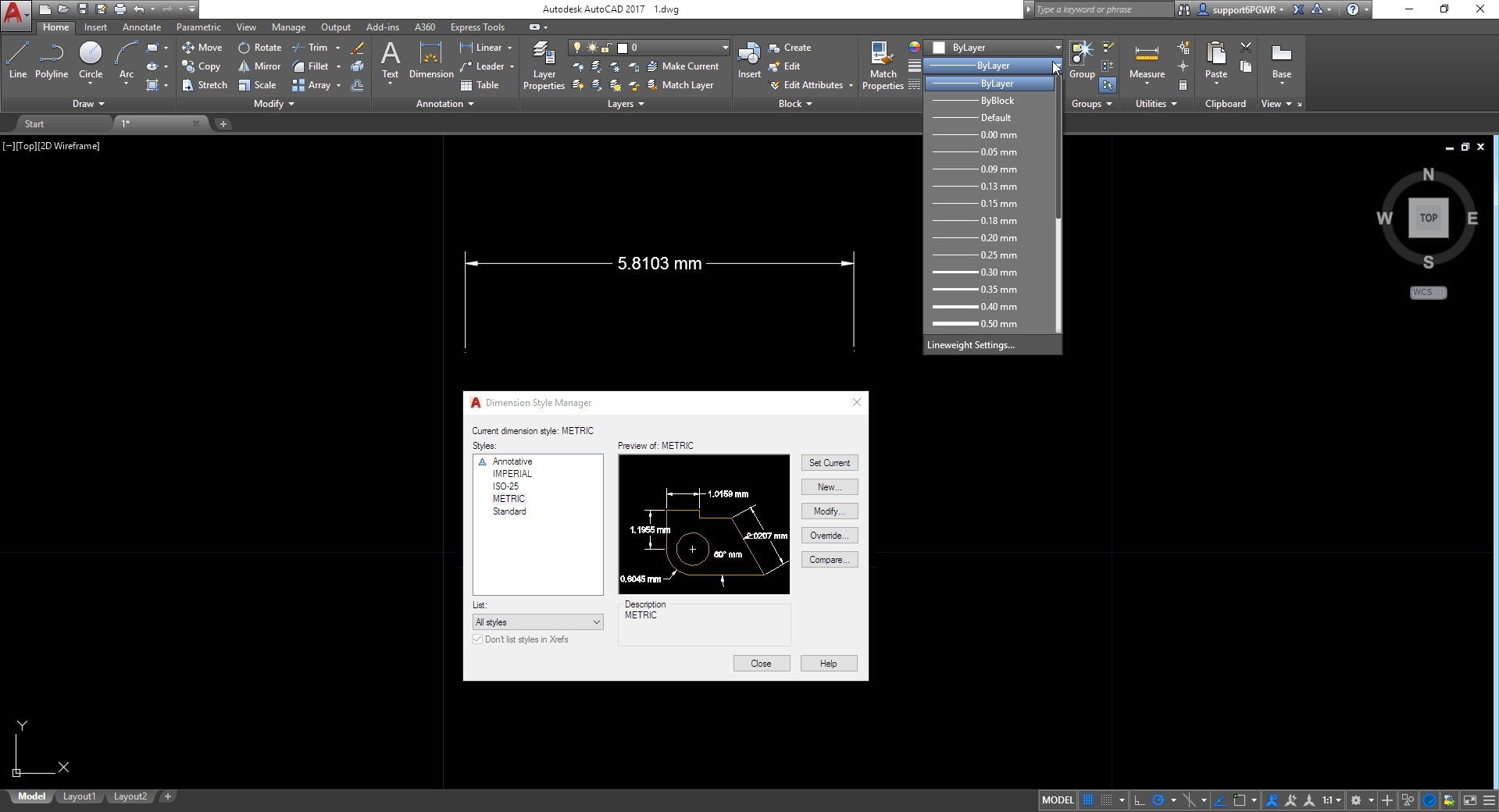The width and height of the screenshot is (1499, 812).
Task: Select ISO-25 in the Styles list
Action: (x=505, y=486)
